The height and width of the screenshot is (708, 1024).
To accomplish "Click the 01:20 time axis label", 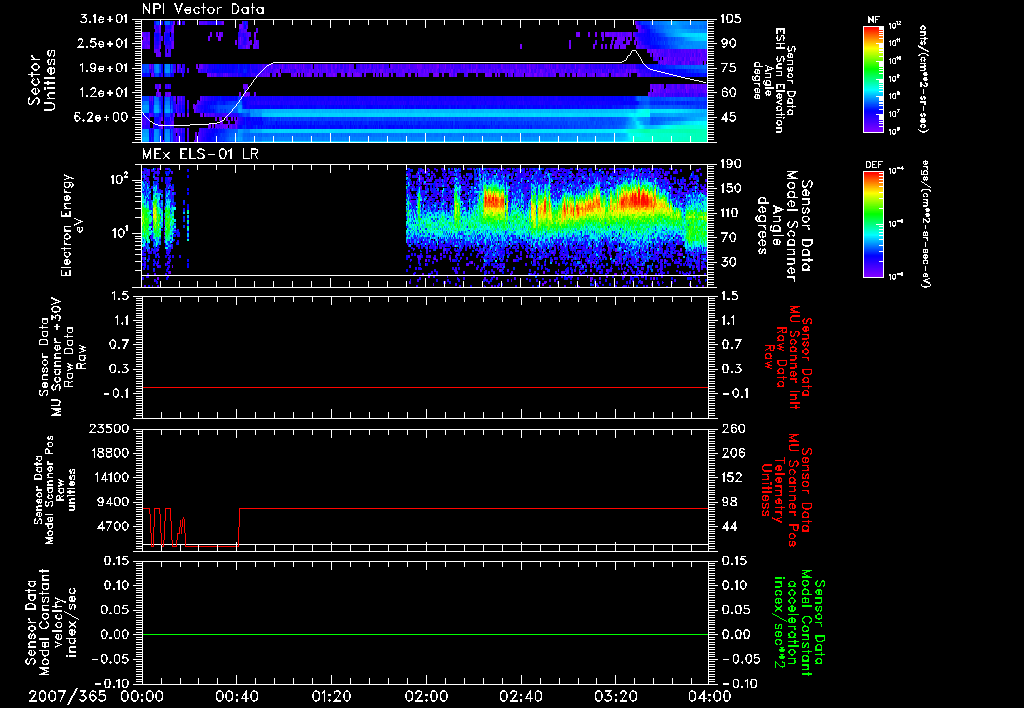I will (331, 696).
